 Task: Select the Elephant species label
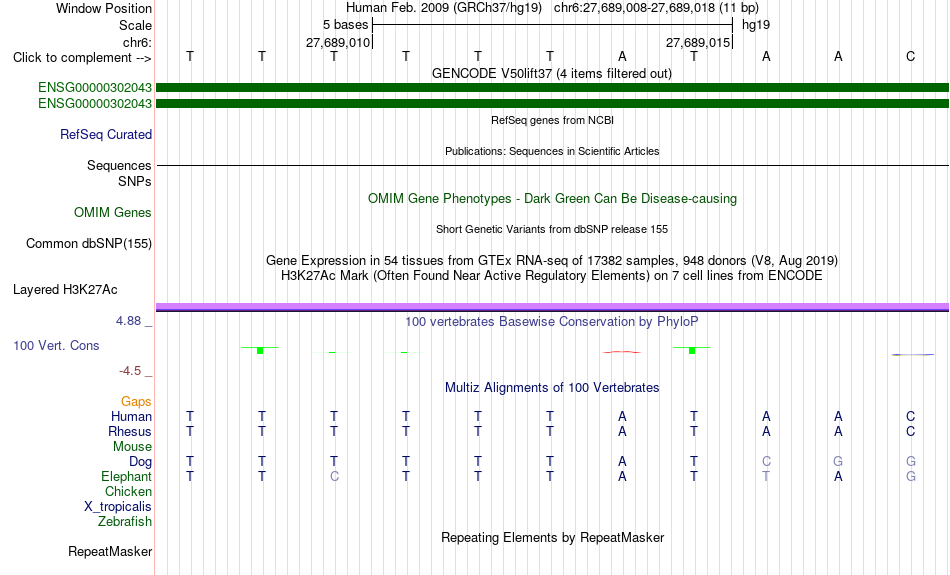click(126, 476)
